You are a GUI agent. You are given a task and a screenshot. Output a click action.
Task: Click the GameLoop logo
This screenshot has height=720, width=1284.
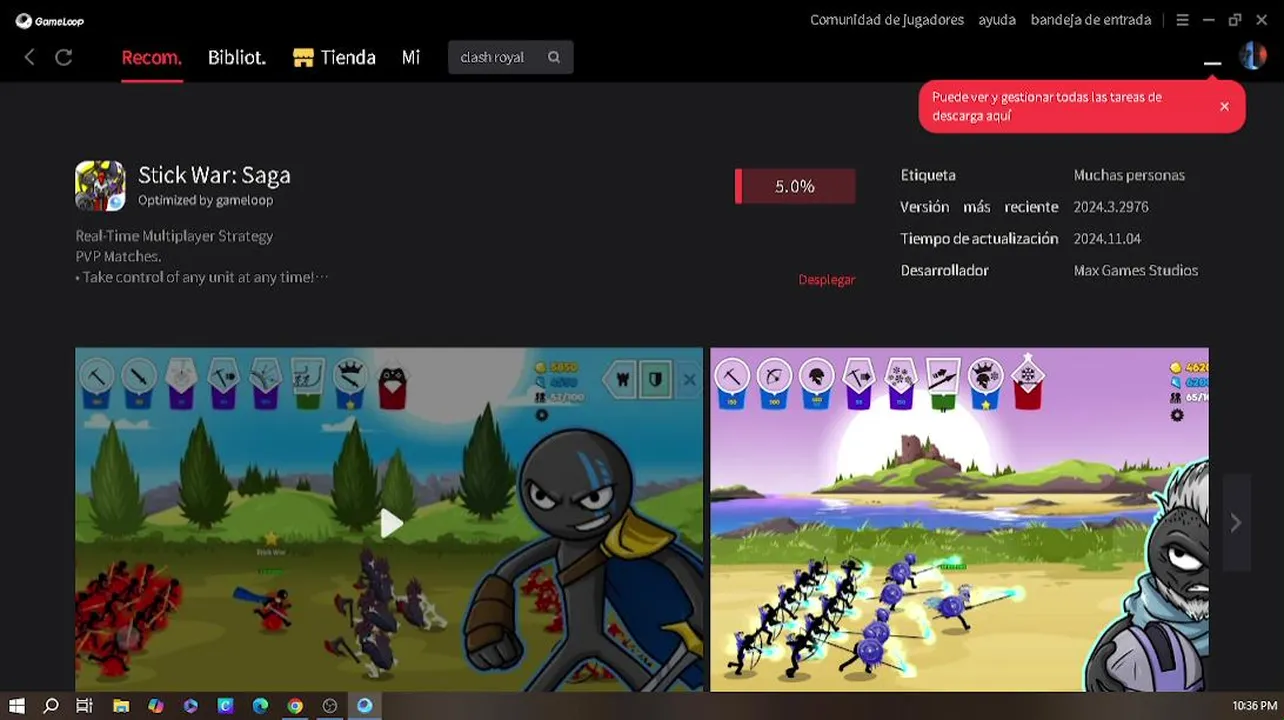coord(50,20)
